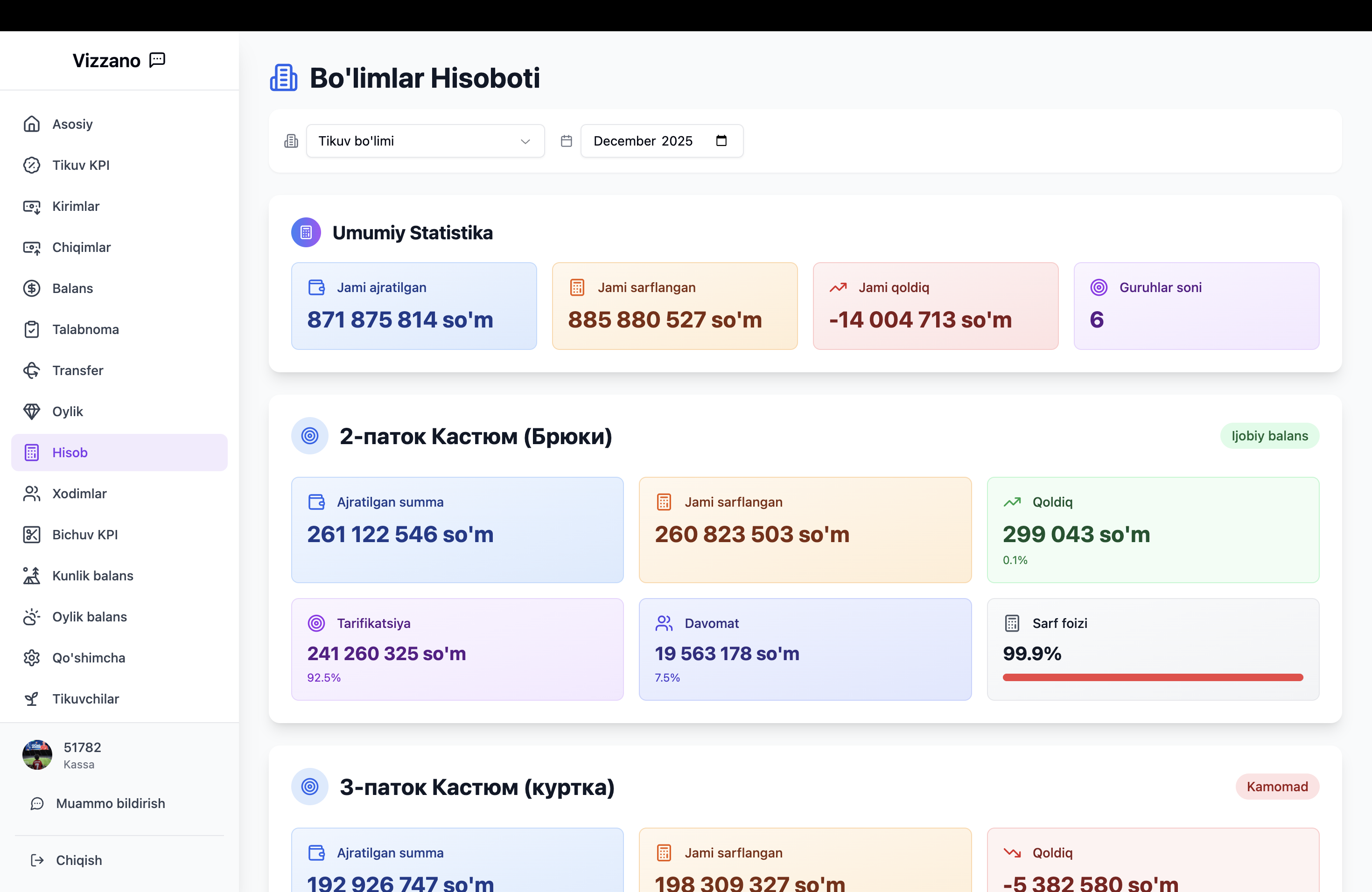Click the chevron arrow in department selector
This screenshot has width=1372, height=892.
tap(525, 142)
